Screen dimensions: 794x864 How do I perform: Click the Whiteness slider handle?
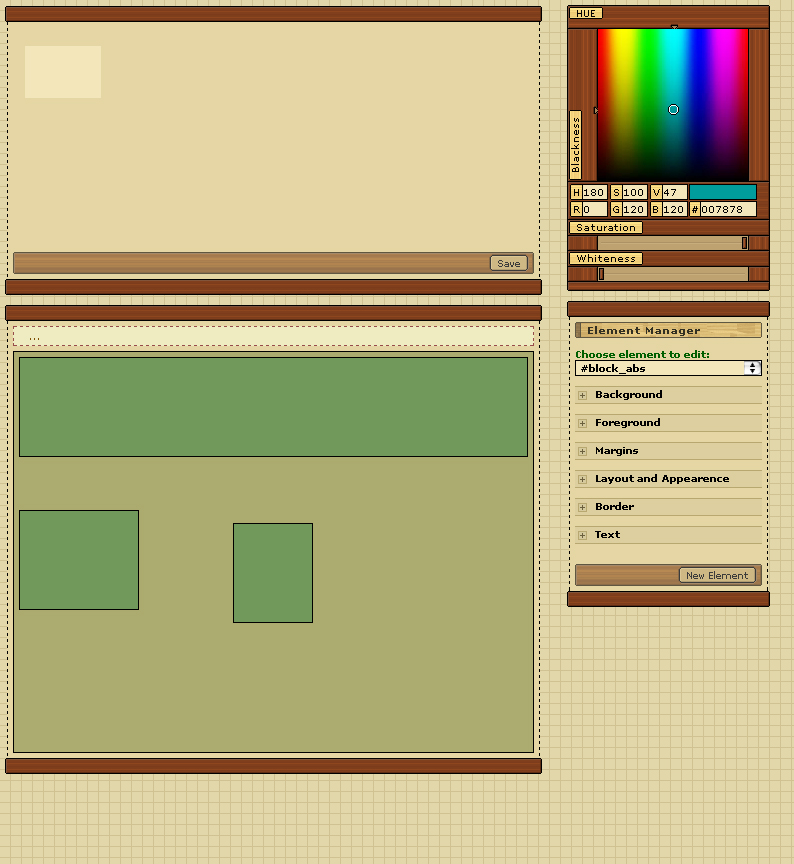pyautogui.click(x=601, y=274)
